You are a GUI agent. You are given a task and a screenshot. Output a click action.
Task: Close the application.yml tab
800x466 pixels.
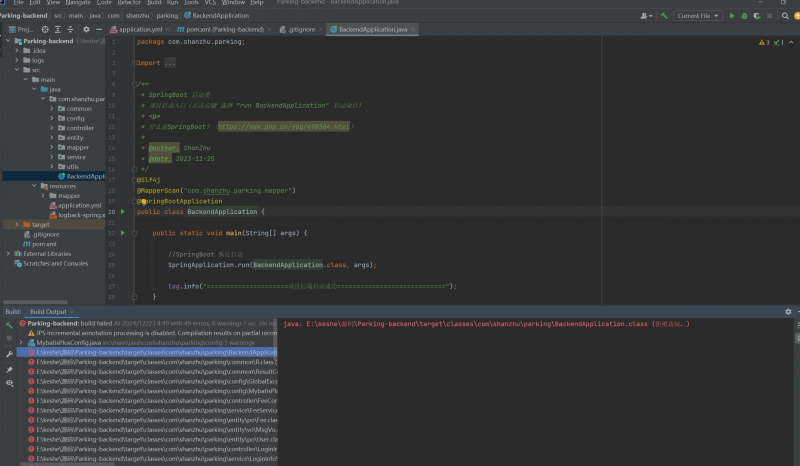point(167,30)
